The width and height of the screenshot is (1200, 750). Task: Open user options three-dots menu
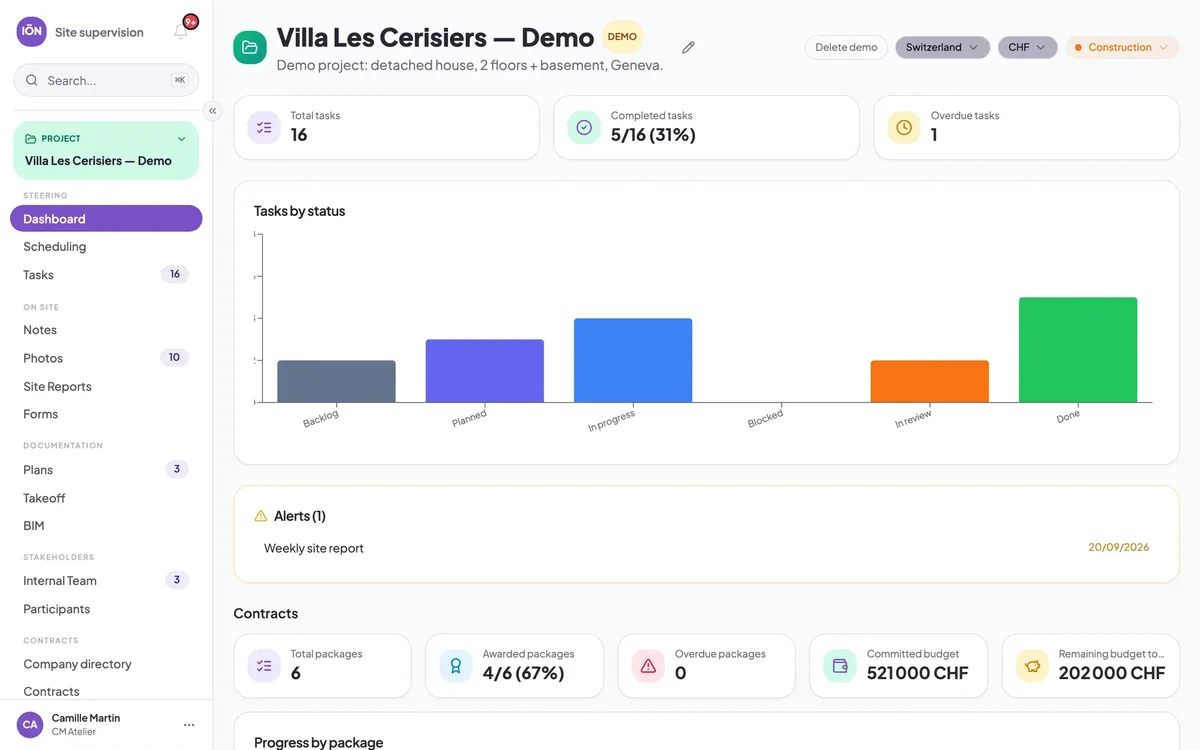click(x=189, y=725)
